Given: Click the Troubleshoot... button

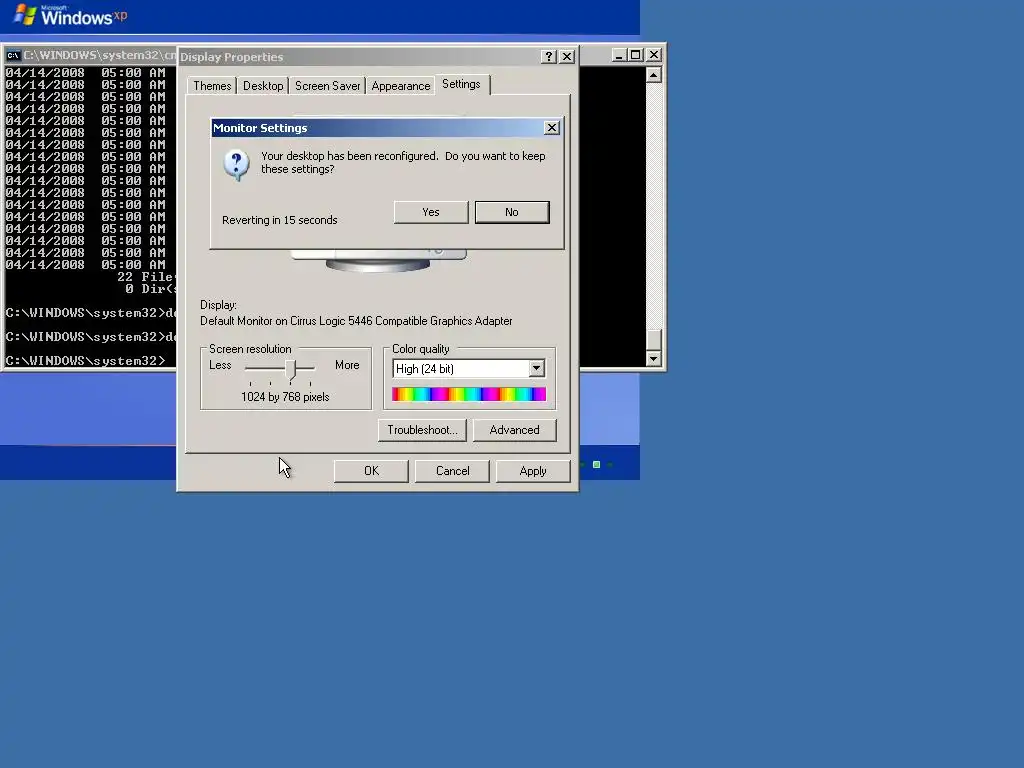Looking at the screenshot, I should point(422,430).
